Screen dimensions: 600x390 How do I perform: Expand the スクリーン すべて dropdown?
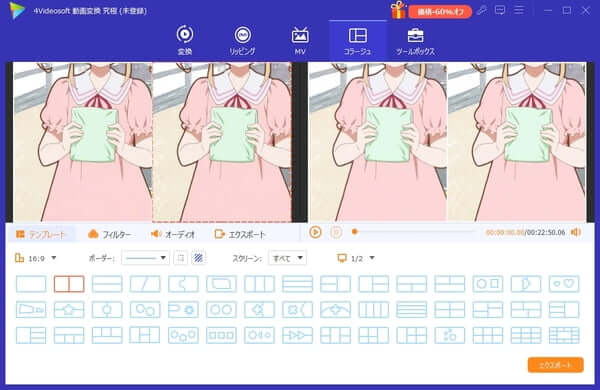coord(287,258)
